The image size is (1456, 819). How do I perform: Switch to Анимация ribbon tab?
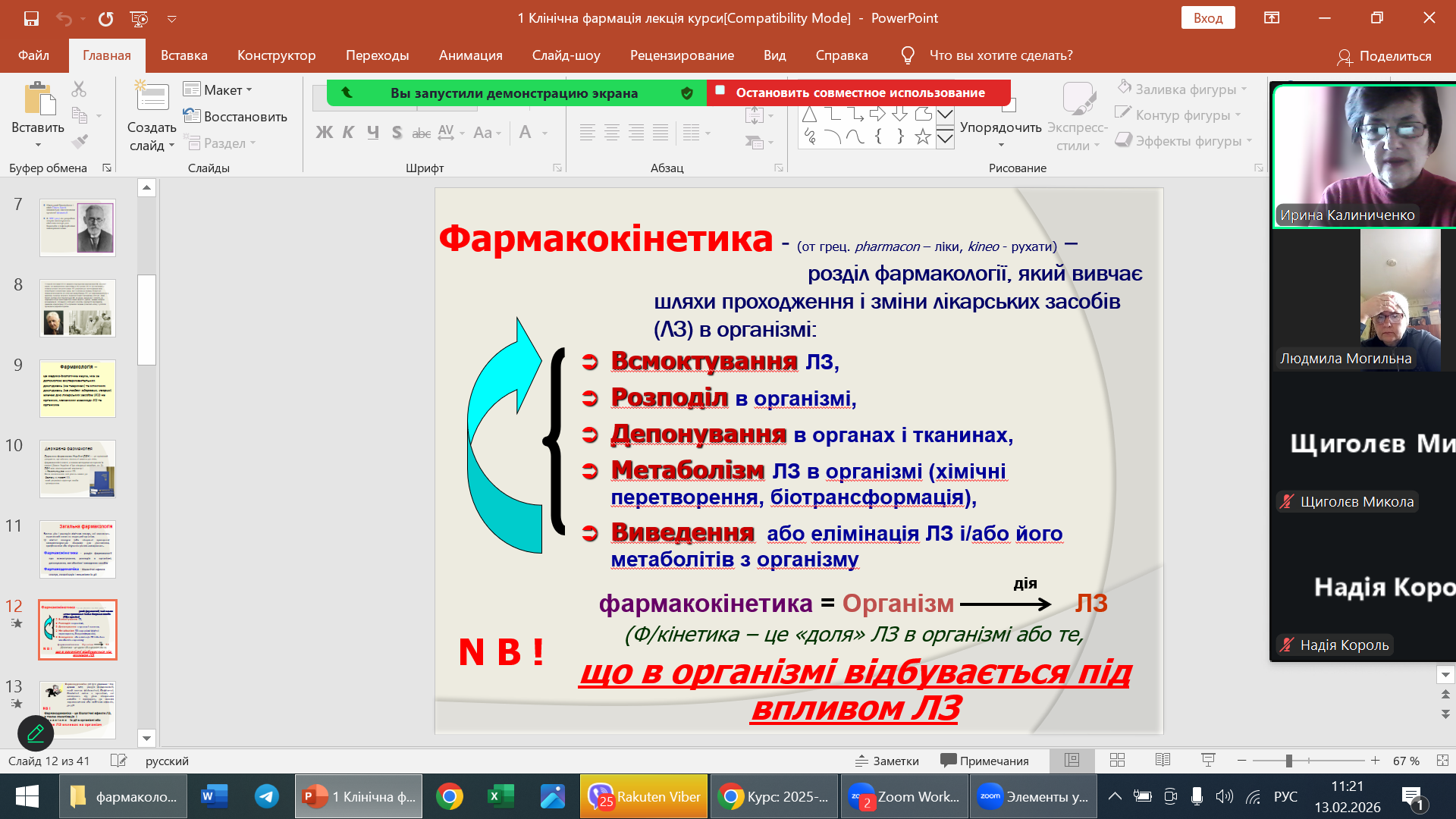coord(470,55)
